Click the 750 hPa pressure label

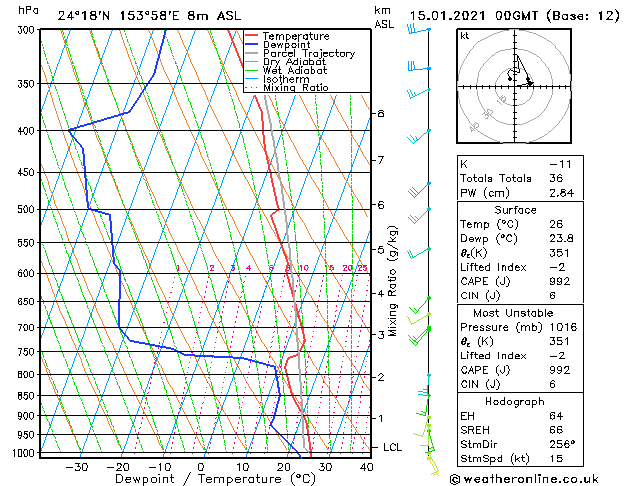coord(28,352)
